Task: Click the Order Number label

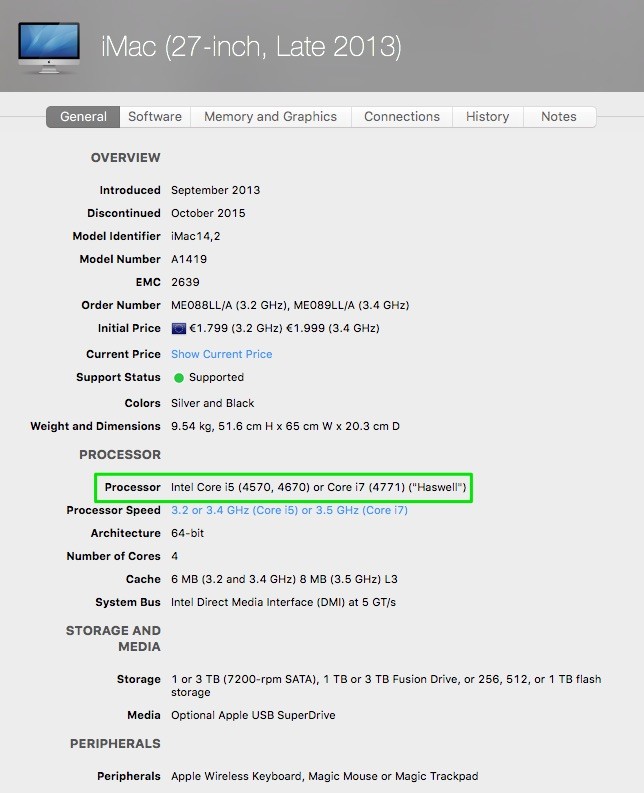Action: [121, 305]
